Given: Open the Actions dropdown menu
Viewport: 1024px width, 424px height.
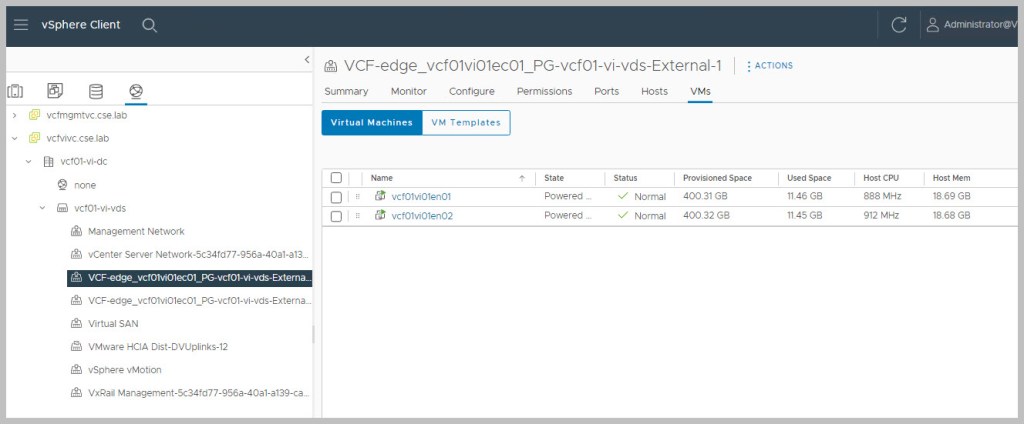Looking at the screenshot, I should click(x=769, y=66).
